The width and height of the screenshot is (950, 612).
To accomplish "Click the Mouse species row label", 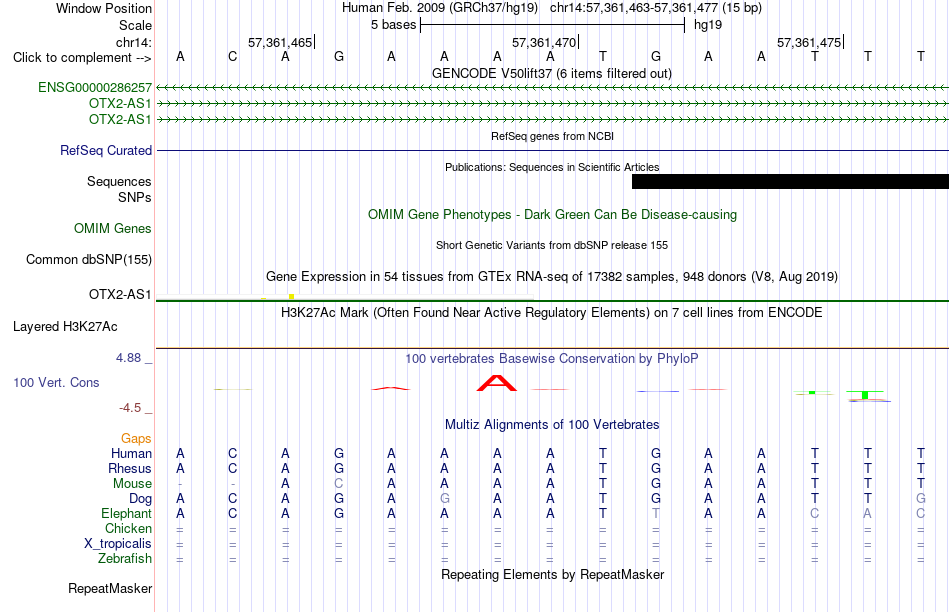I will [x=132, y=484].
